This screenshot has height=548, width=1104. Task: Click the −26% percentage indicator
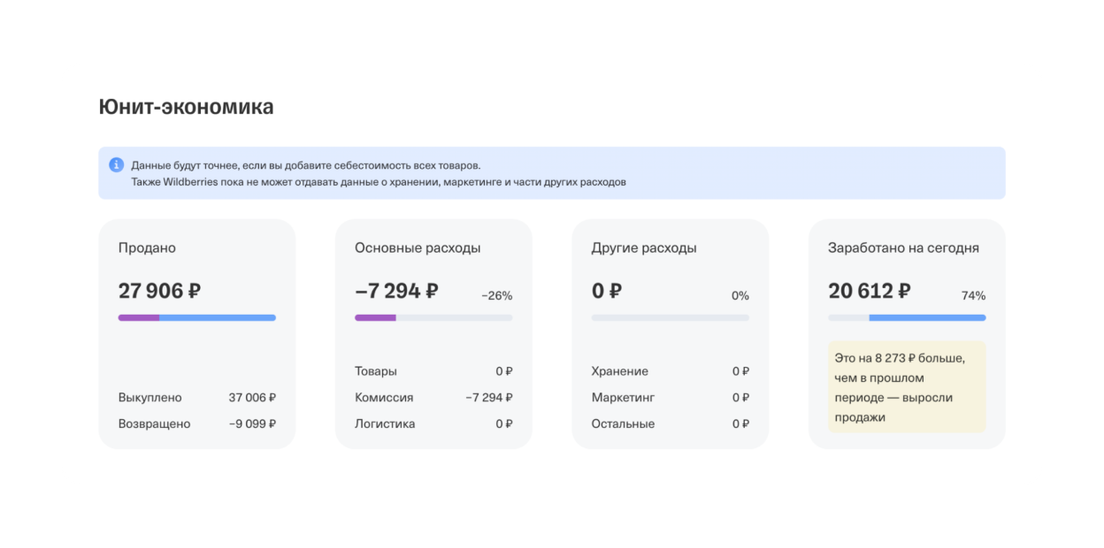(497, 296)
